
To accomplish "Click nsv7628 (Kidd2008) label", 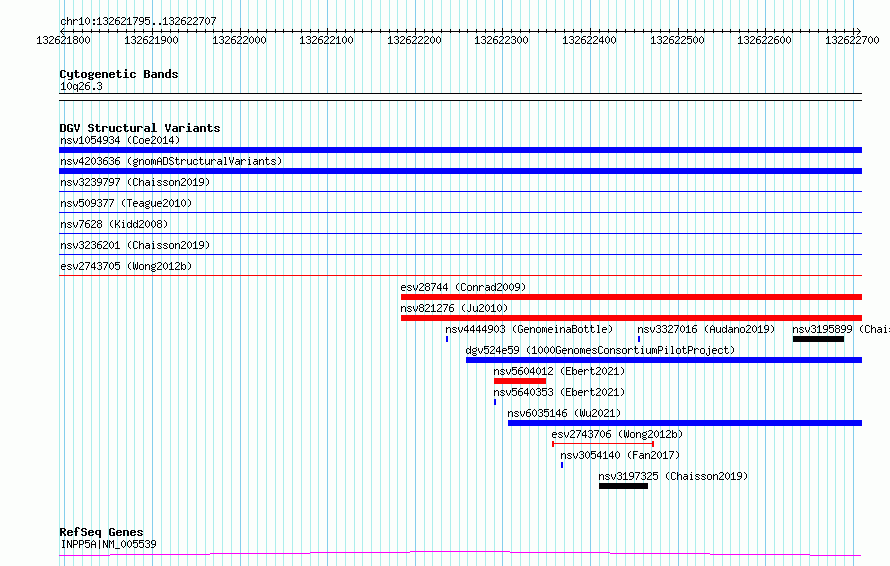I will pyautogui.click(x=114, y=224).
